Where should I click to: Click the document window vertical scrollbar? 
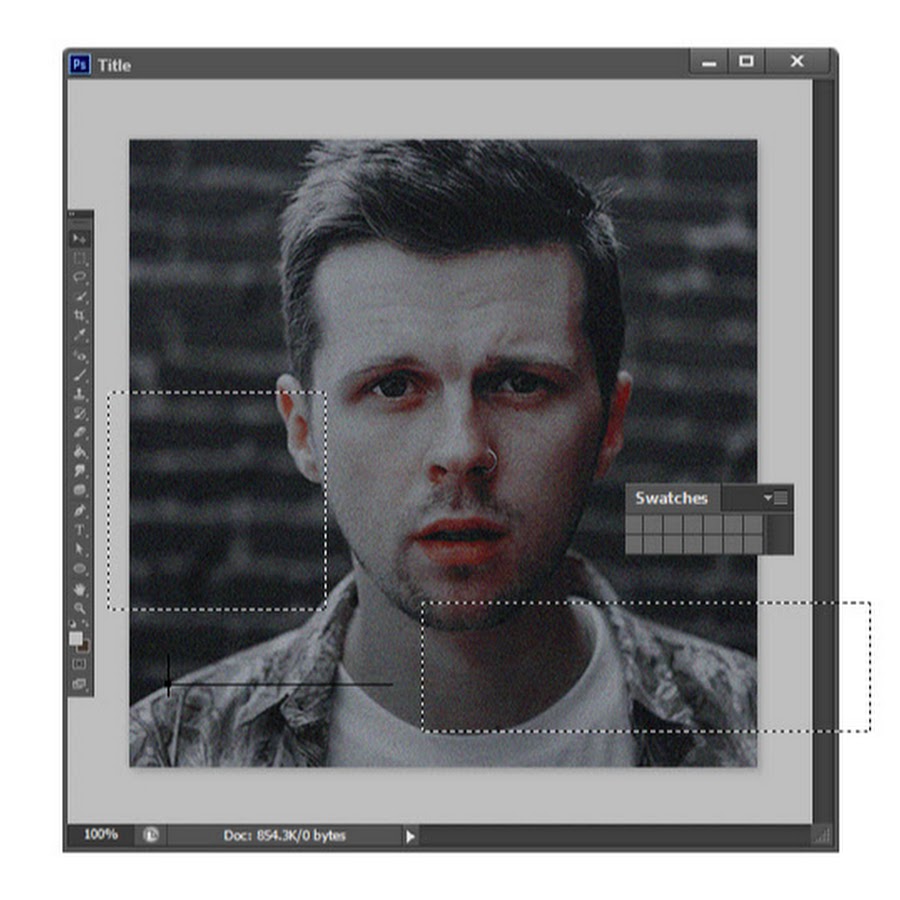(823, 451)
